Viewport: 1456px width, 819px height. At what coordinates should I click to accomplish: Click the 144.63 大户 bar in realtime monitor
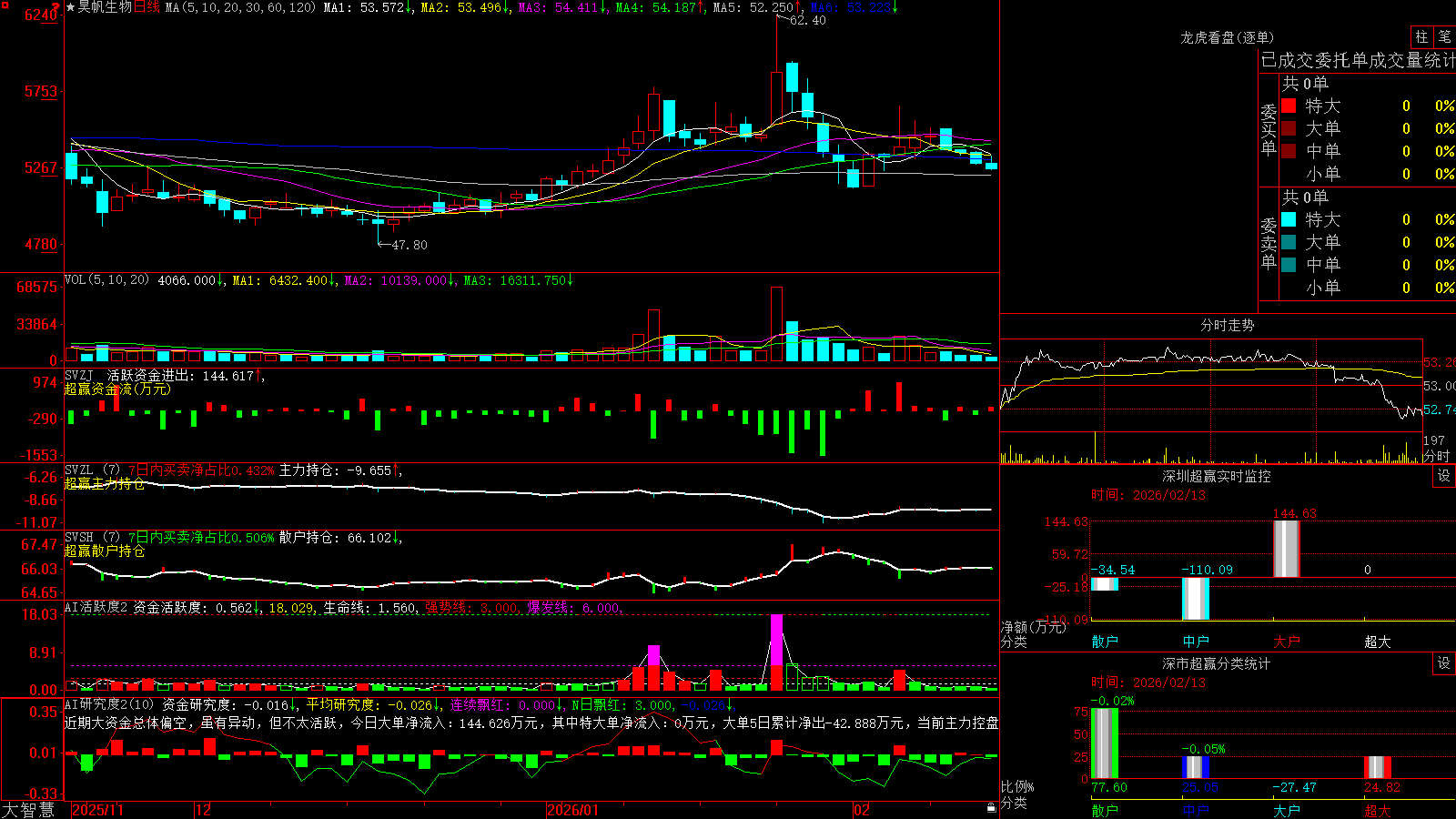[x=1286, y=549]
